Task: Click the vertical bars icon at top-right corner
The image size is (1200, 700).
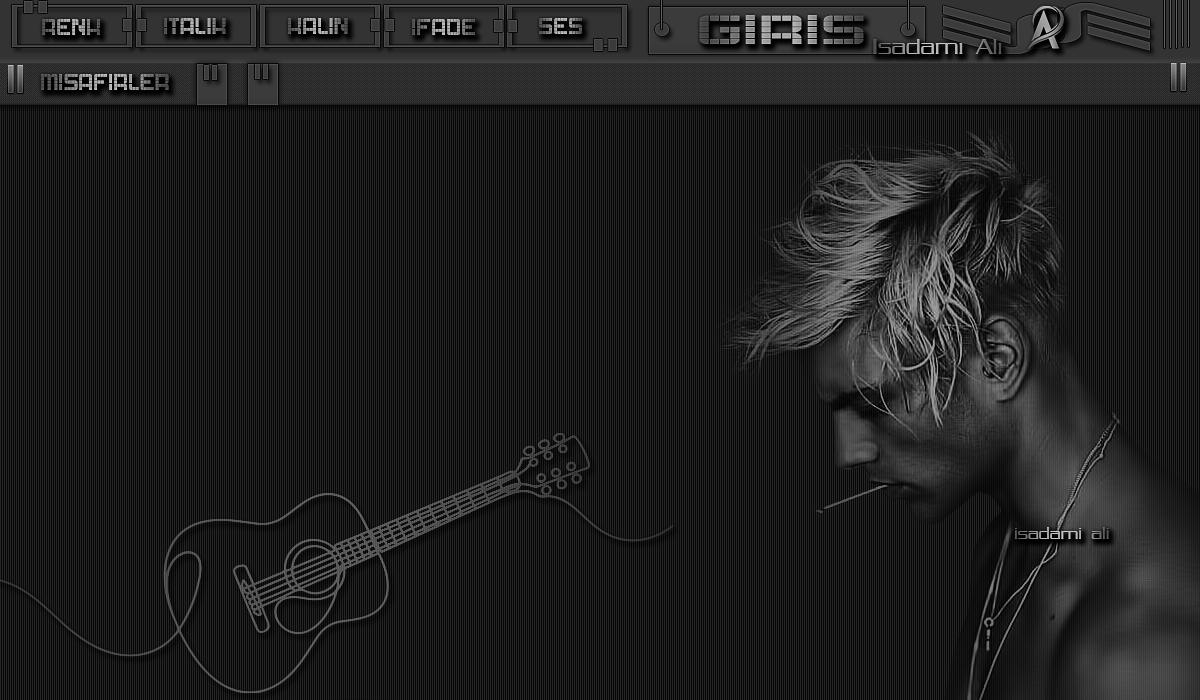Action: [x=1177, y=25]
